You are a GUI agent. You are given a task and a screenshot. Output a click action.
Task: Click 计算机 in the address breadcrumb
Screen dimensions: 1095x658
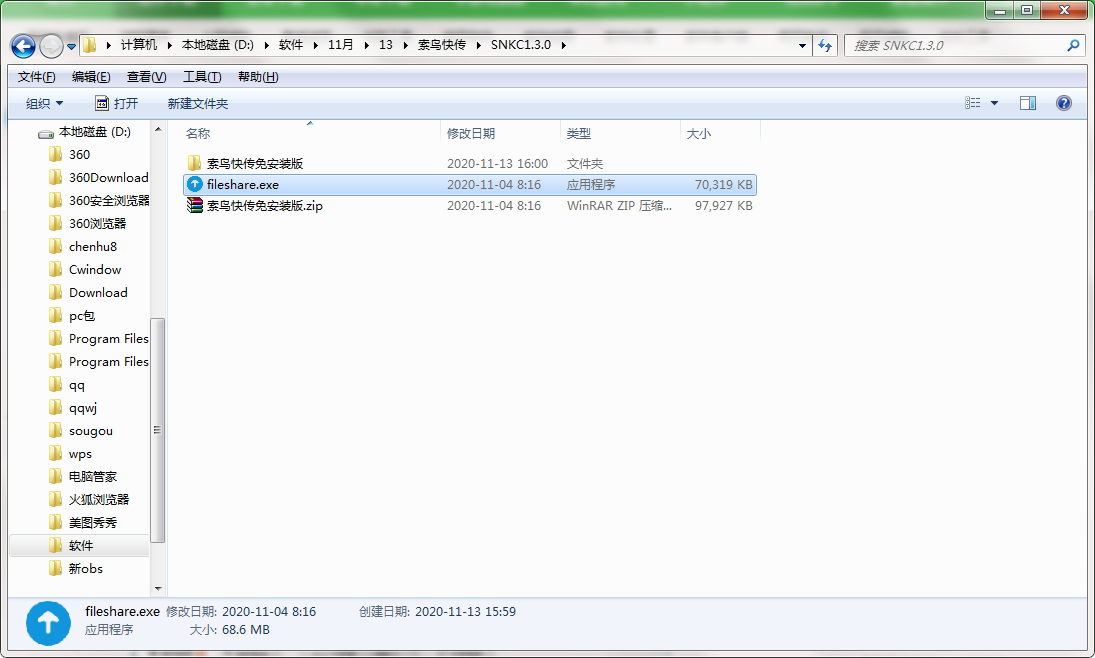(138, 45)
